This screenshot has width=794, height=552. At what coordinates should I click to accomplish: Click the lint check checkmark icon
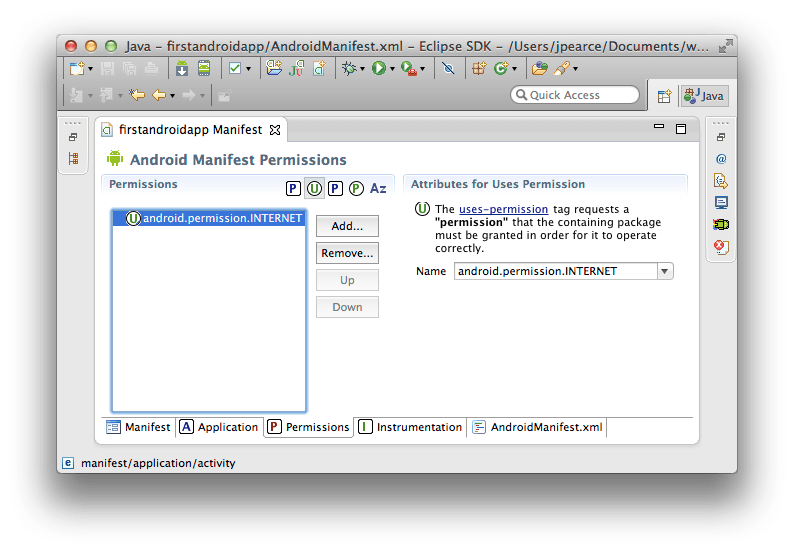(235, 68)
